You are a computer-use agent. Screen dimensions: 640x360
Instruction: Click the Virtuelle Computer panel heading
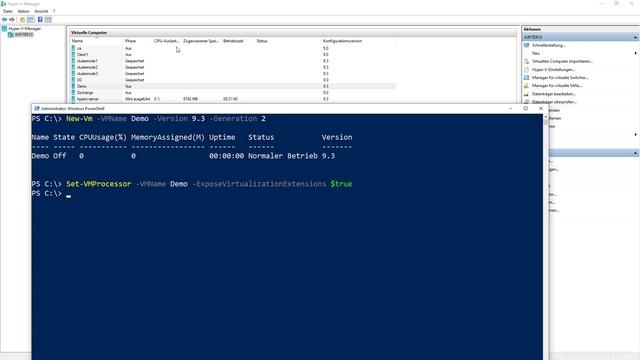pos(89,33)
